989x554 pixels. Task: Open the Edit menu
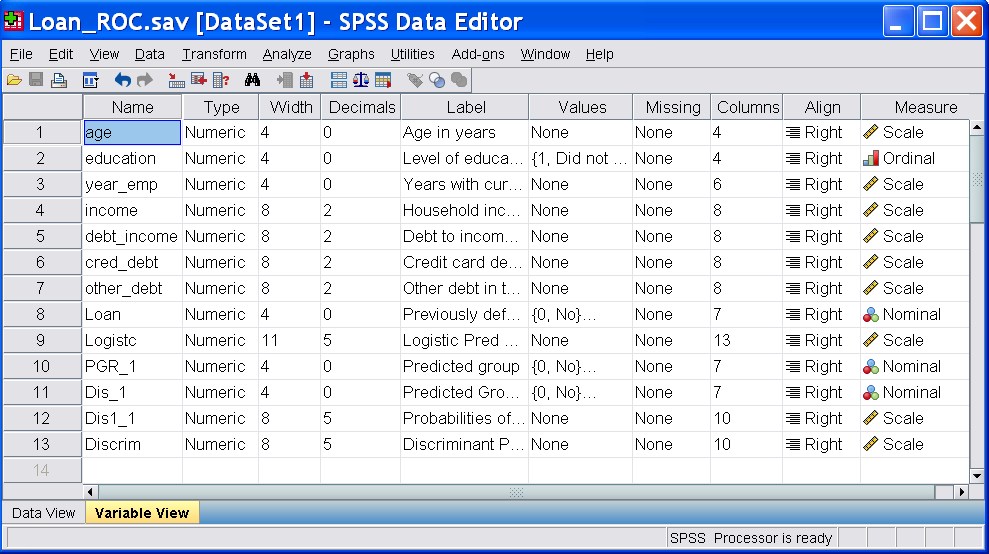(x=61, y=54)
